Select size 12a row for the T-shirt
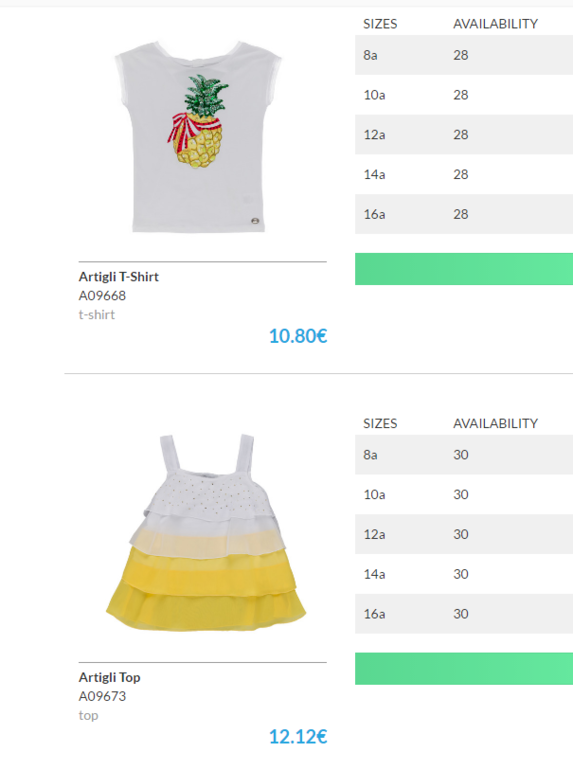The height and width of the screenshot is (770, 573). point(464,135)
